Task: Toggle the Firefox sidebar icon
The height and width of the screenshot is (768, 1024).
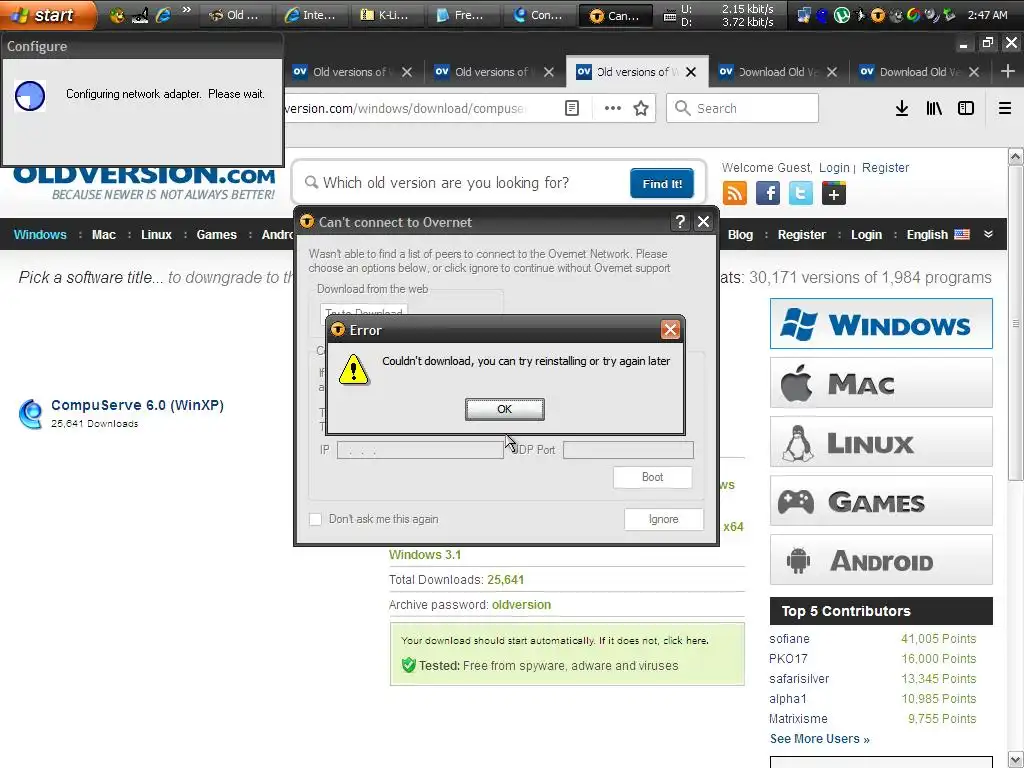Action: [x=966, y=108]
